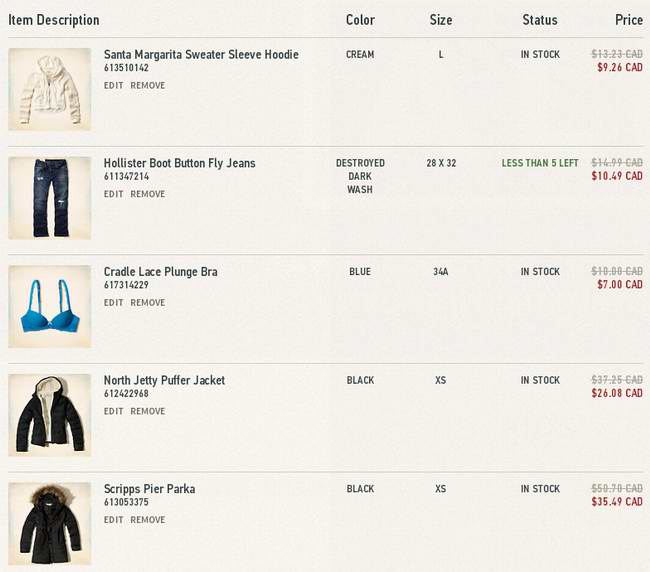Edit the Scripps Pier Parka item

pyautogui.click(x=114, y=520)
